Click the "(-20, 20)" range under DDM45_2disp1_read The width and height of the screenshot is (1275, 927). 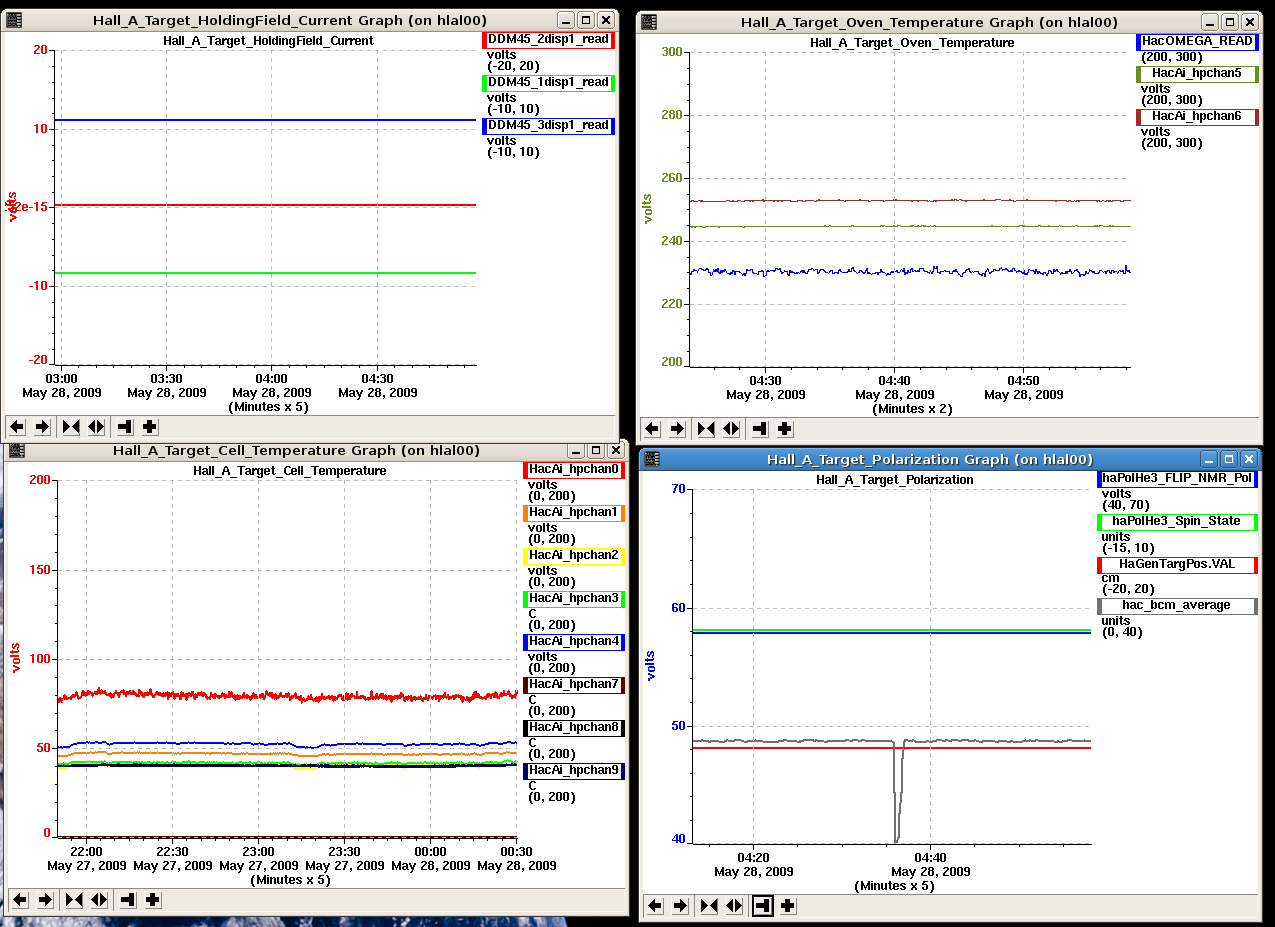[x=514, y=66]
